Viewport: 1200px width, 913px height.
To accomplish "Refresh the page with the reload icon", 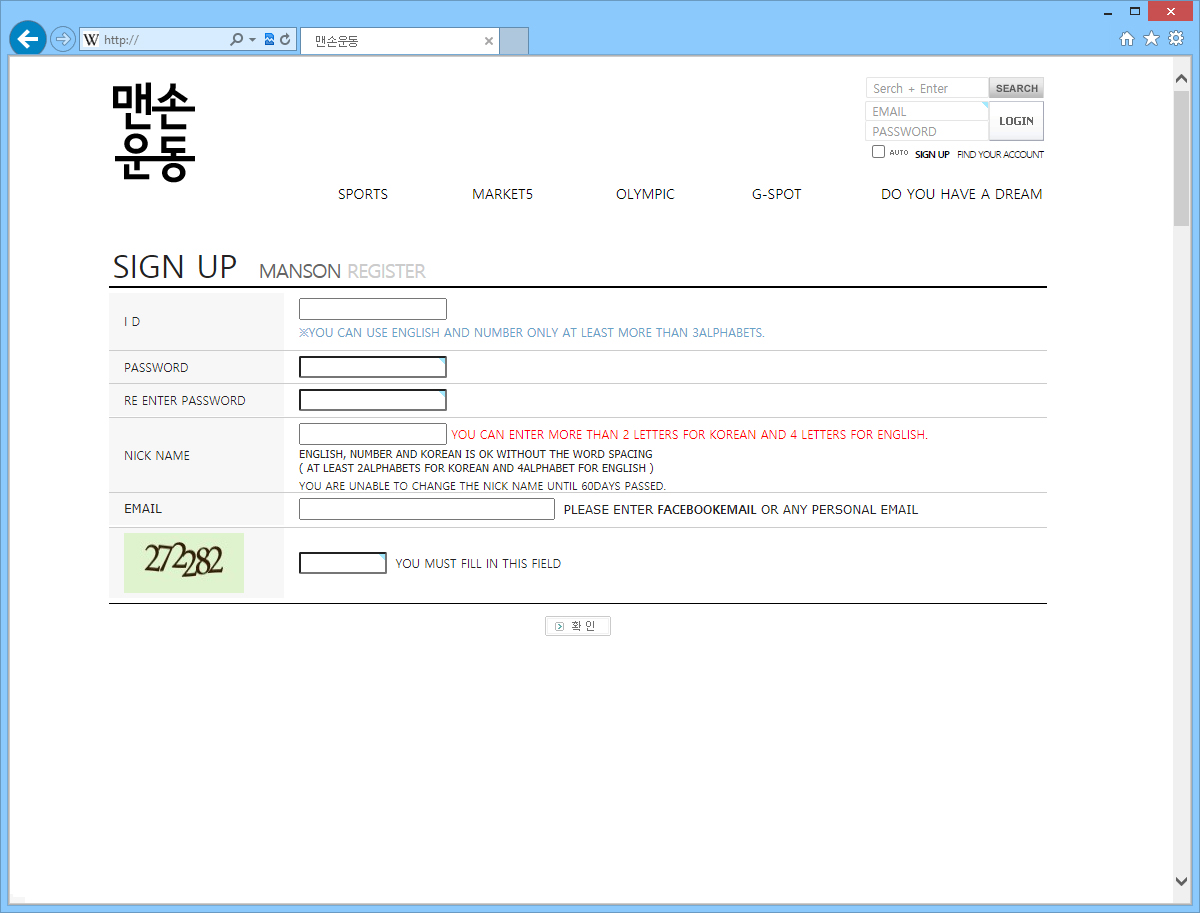I will pos(285,40).
